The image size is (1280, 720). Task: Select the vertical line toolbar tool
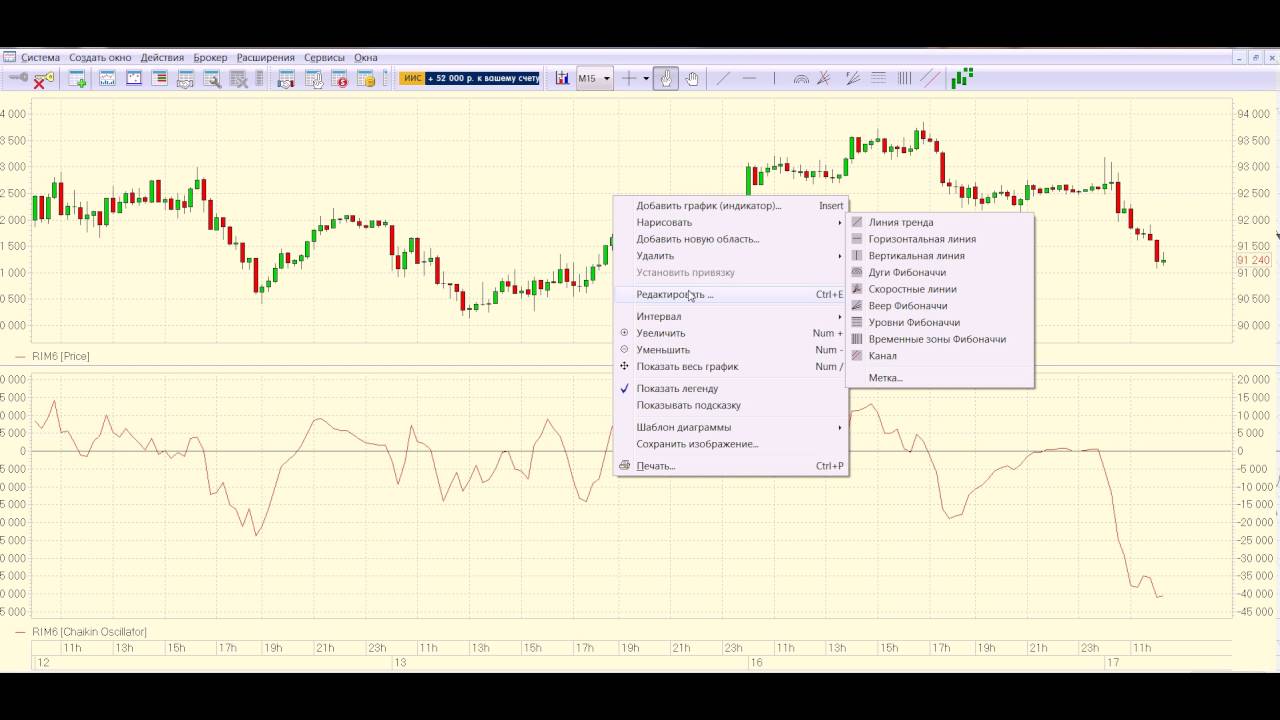774,78
